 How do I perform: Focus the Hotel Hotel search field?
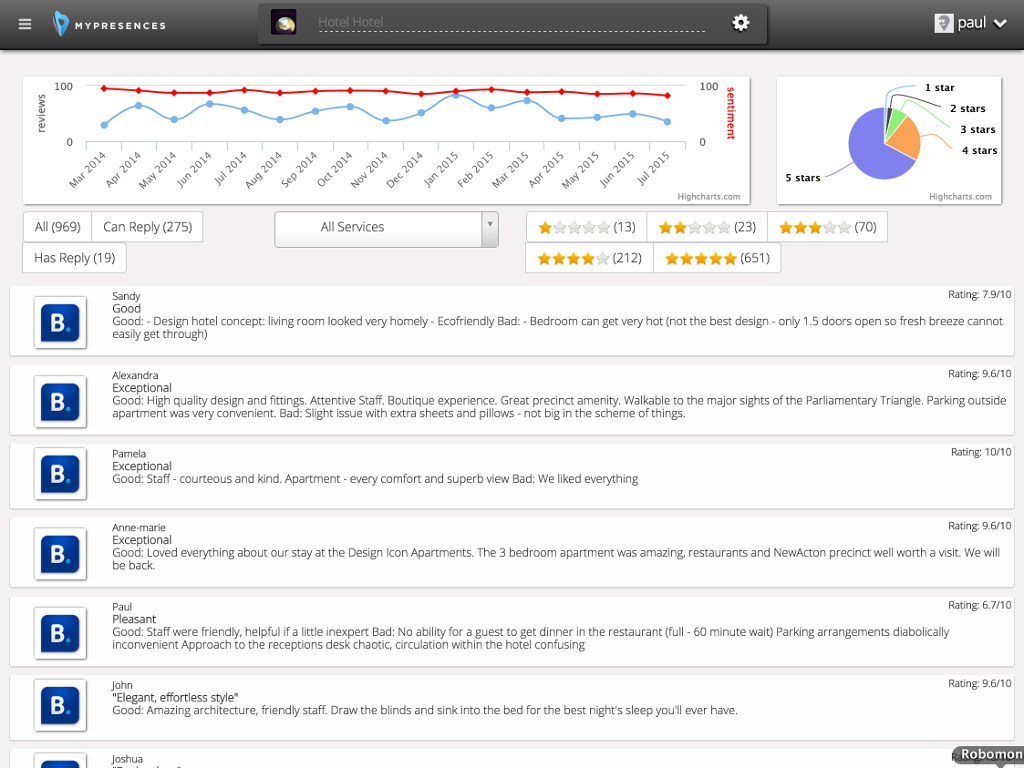511,22
